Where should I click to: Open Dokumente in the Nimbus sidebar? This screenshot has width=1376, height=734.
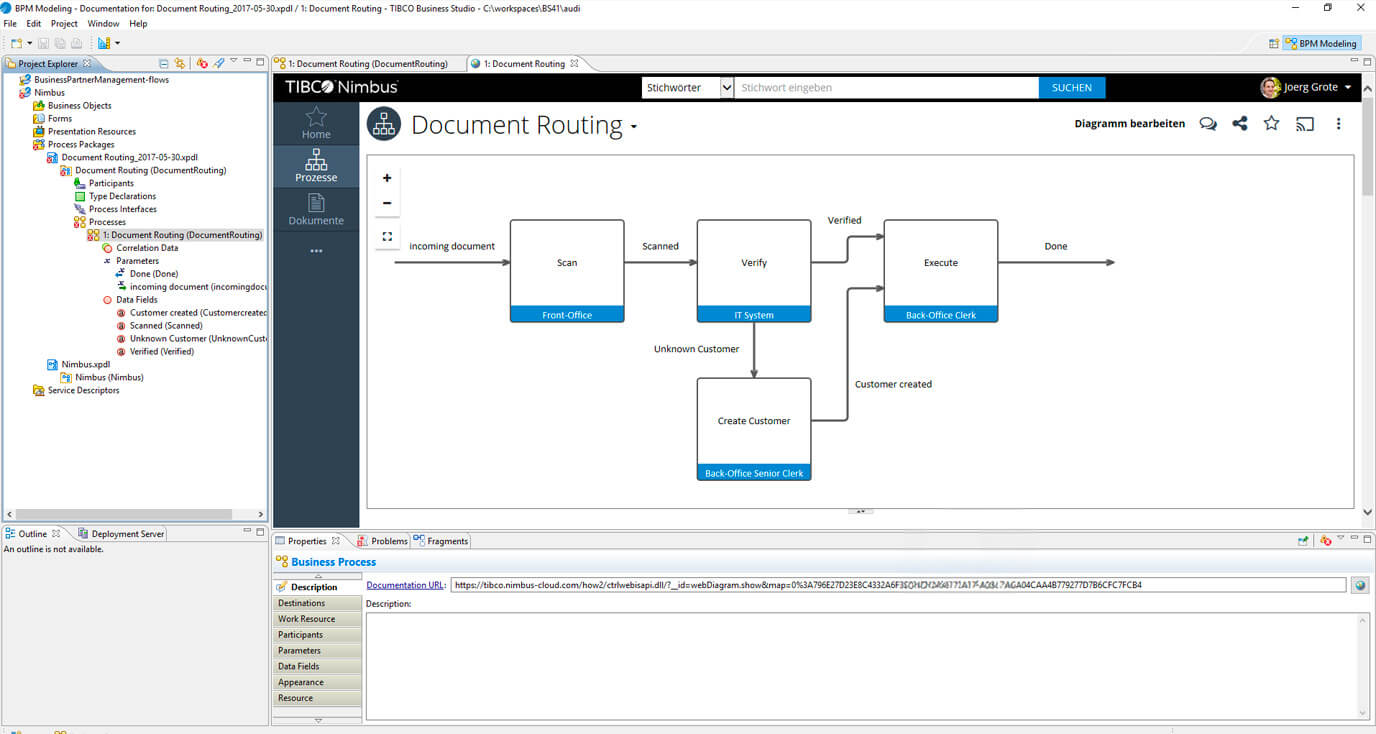[x=316, y=209]
